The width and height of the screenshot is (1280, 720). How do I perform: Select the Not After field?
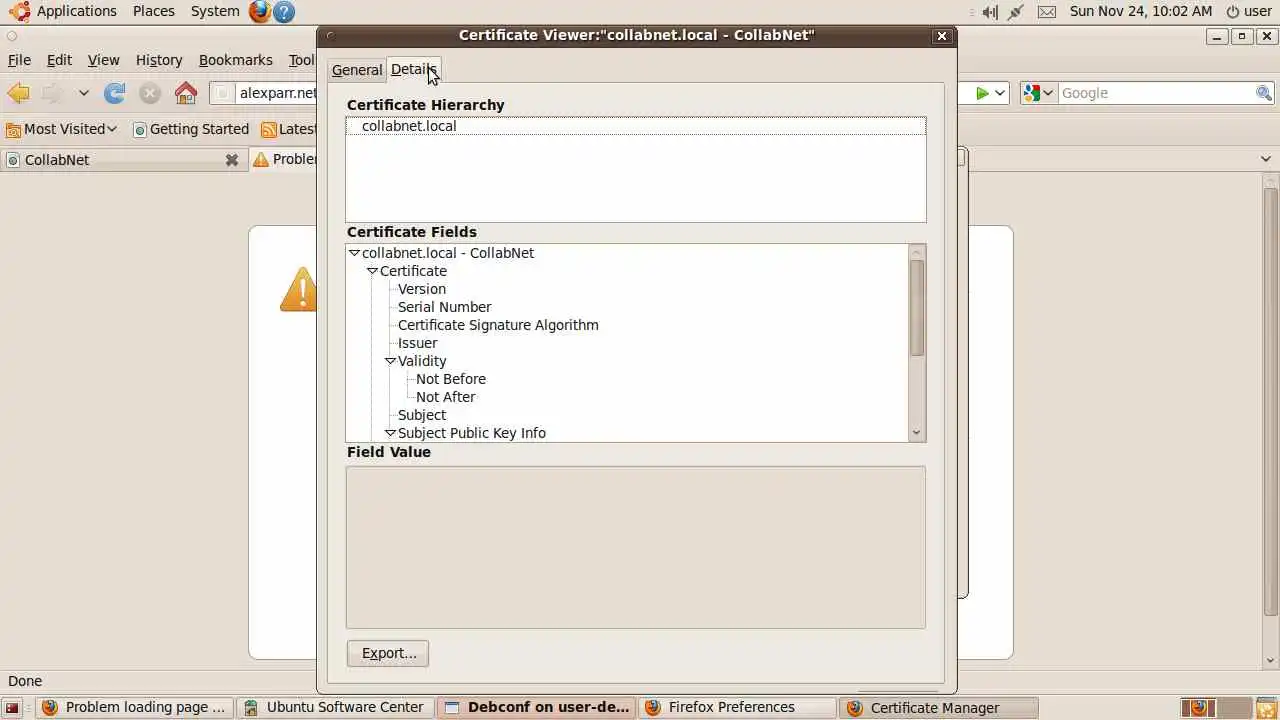446,397
